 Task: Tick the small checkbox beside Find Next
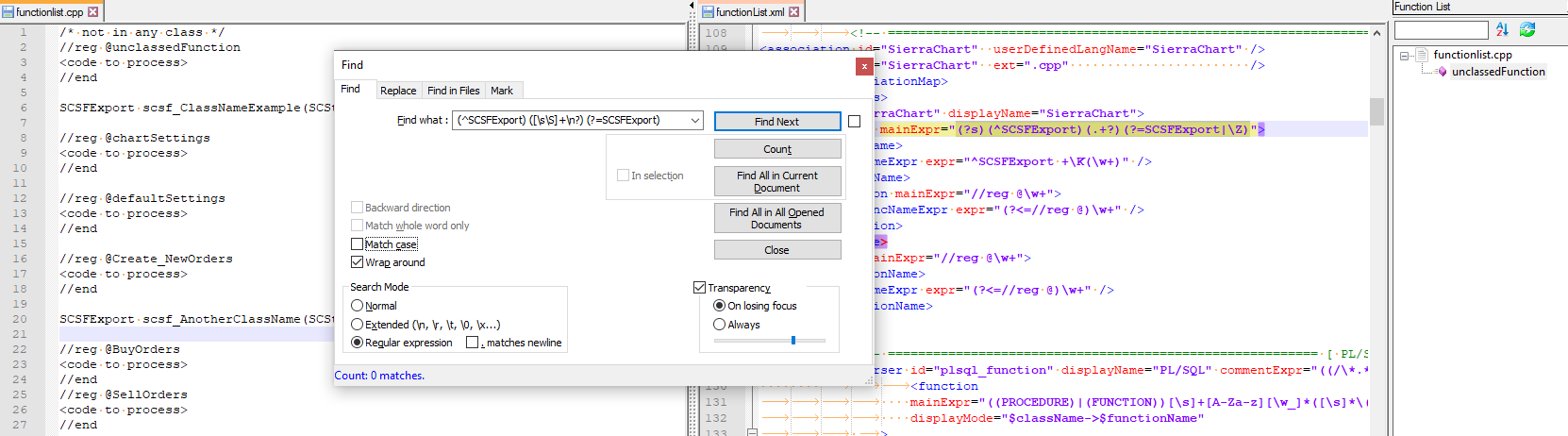[854, 121]
